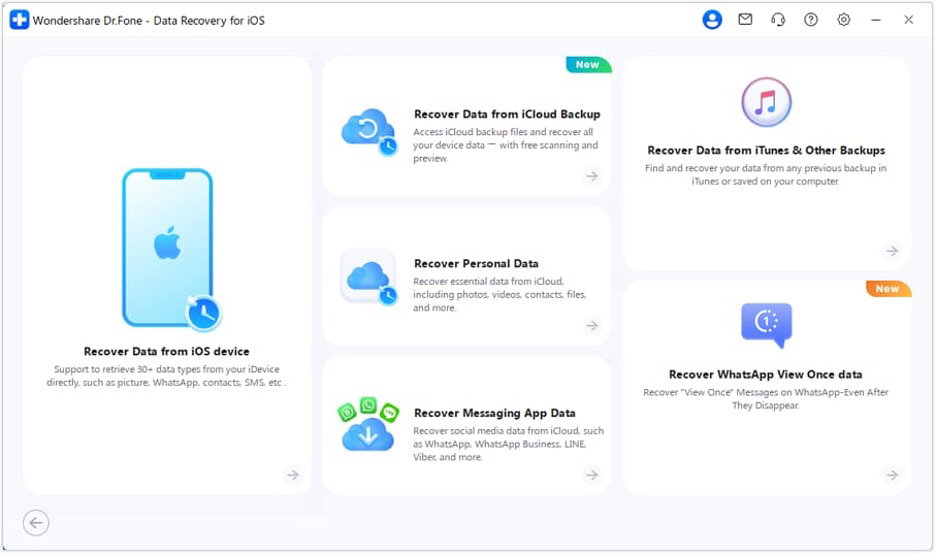Click 'Support to retrieve 30+ data types' description
The width and height of the screenshot is (936, 554).
pyautogui.click(x=167, y=376)
